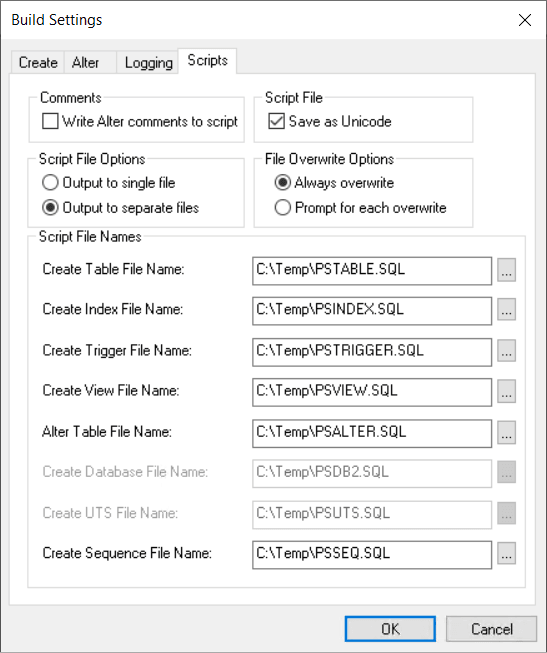The height and width of the screenshot is (653, 547).
Task: Browse for the Create Trigger file
Action: (507, 351)
